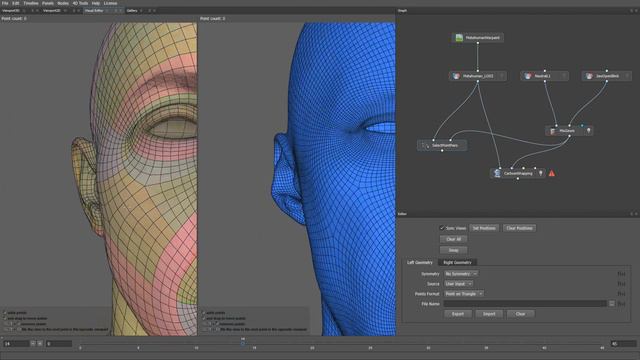This screenshot has width=640, height=360.
Task: Toggle first checkbox in left viewport options
Action: [x=5, y=313]
